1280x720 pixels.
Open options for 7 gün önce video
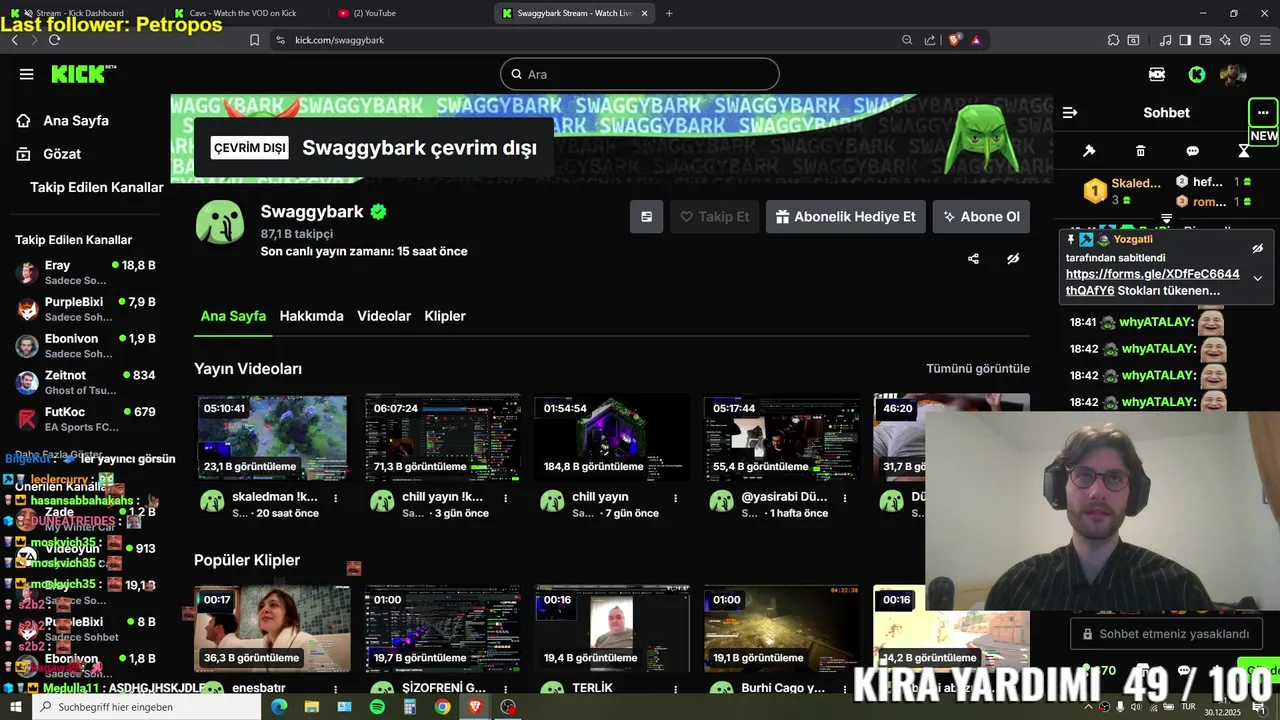675,497
